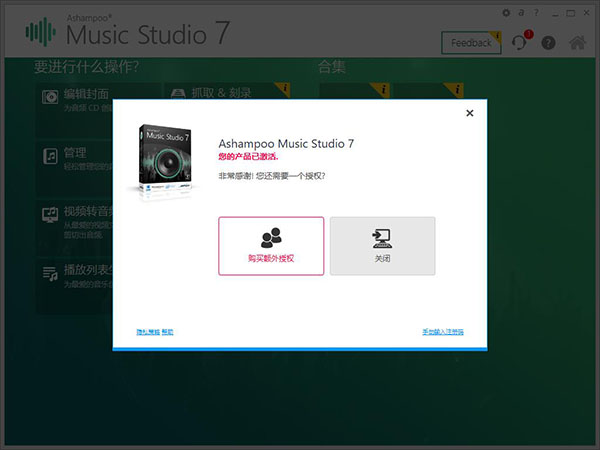Open the 管理 music note icon
The height and width of the screenshot is (450, 600).
point(51,155)
